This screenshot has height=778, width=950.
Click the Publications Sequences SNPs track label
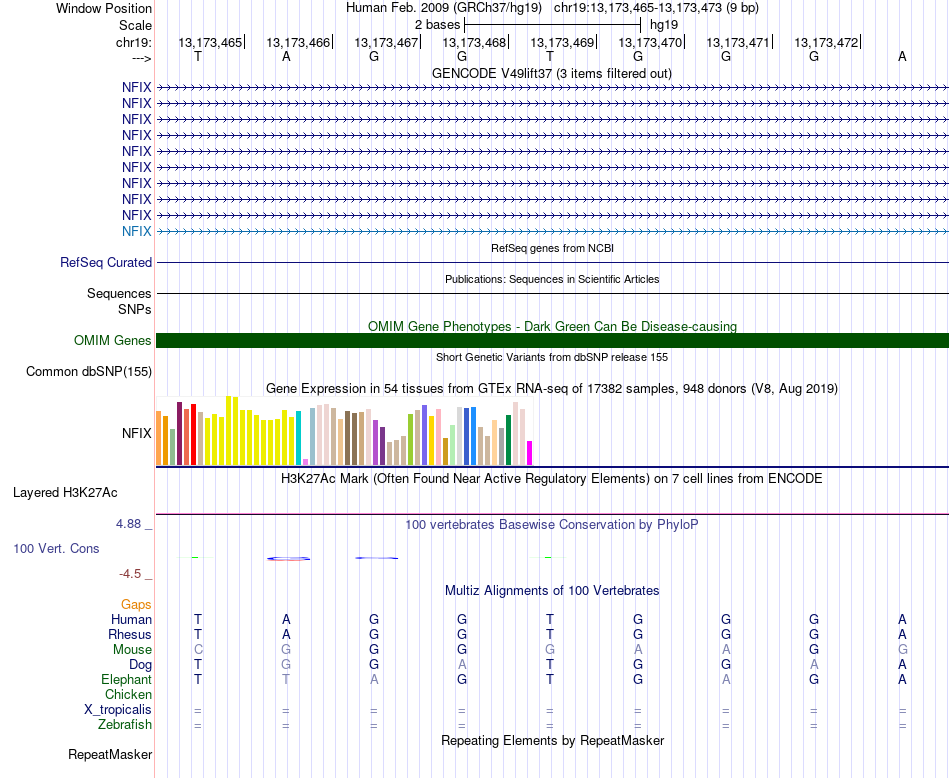point(119,301)
